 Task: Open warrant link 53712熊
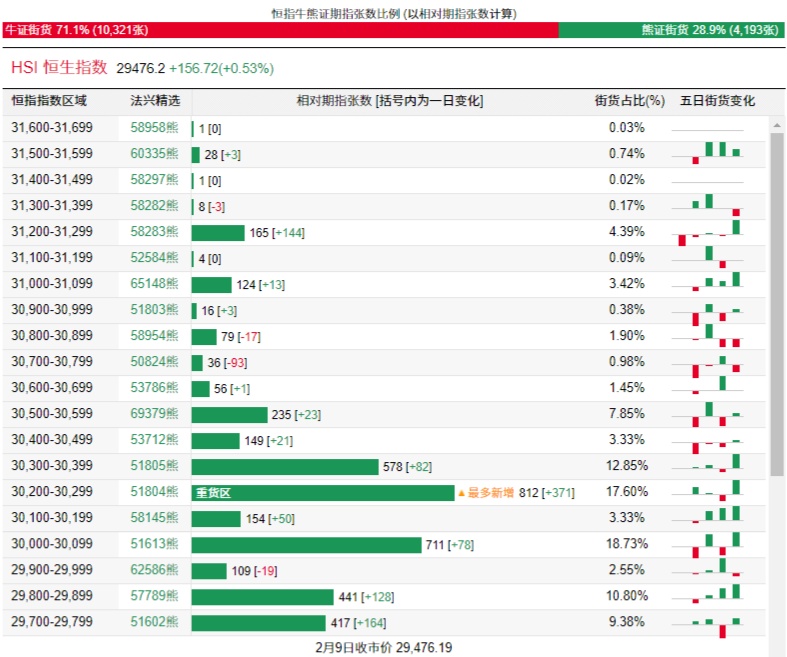tap(154, 440)
